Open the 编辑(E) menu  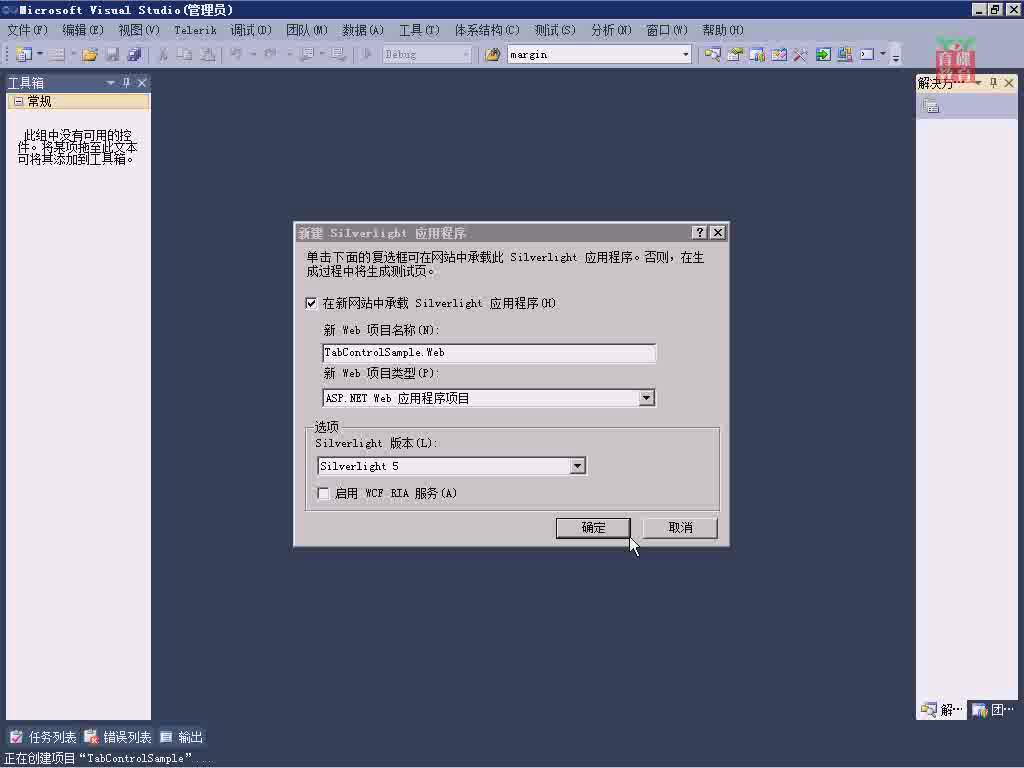[83, 30]
